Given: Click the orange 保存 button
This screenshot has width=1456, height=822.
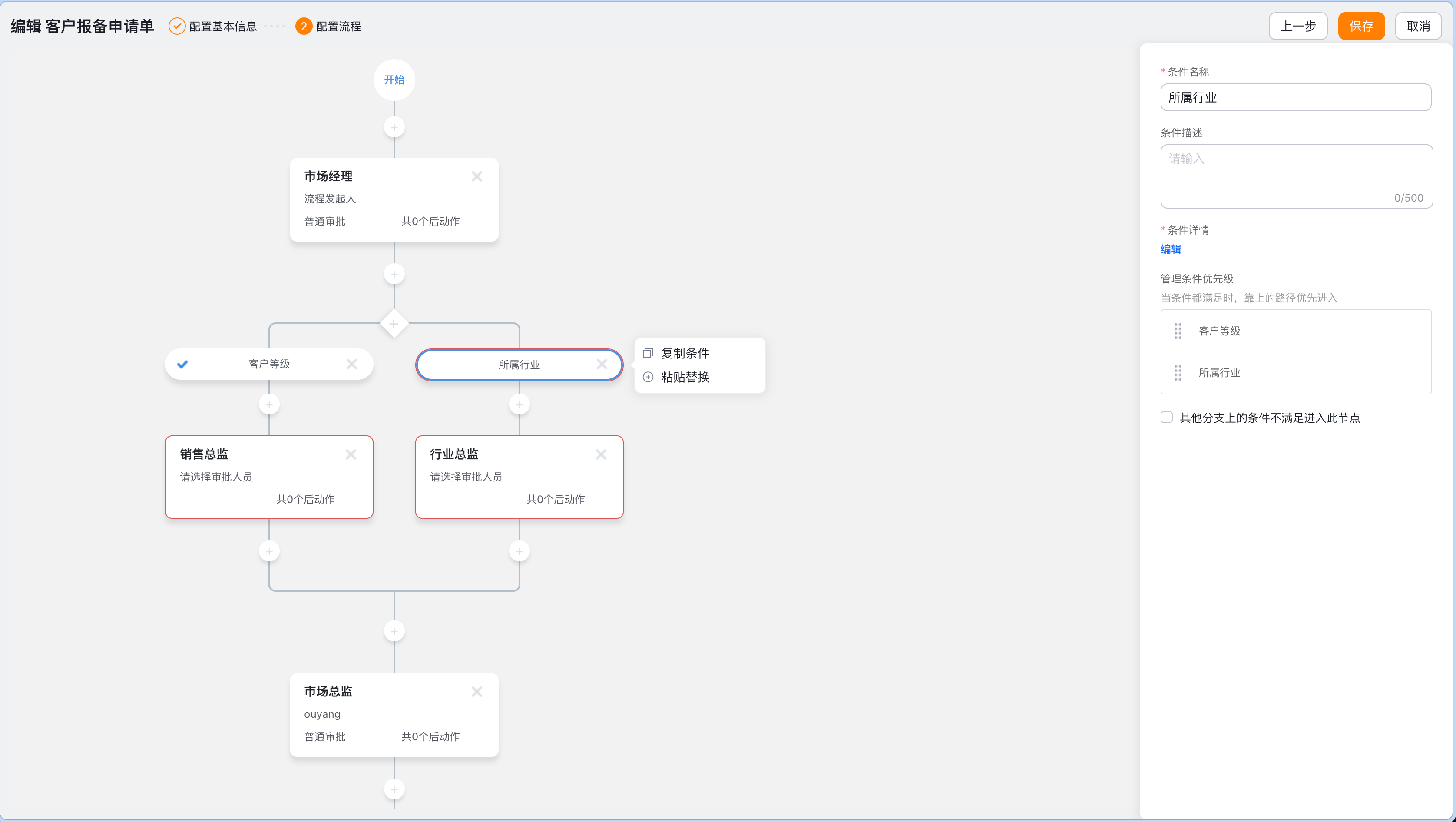Looking at the screenshot, I should pos(1360,26).
